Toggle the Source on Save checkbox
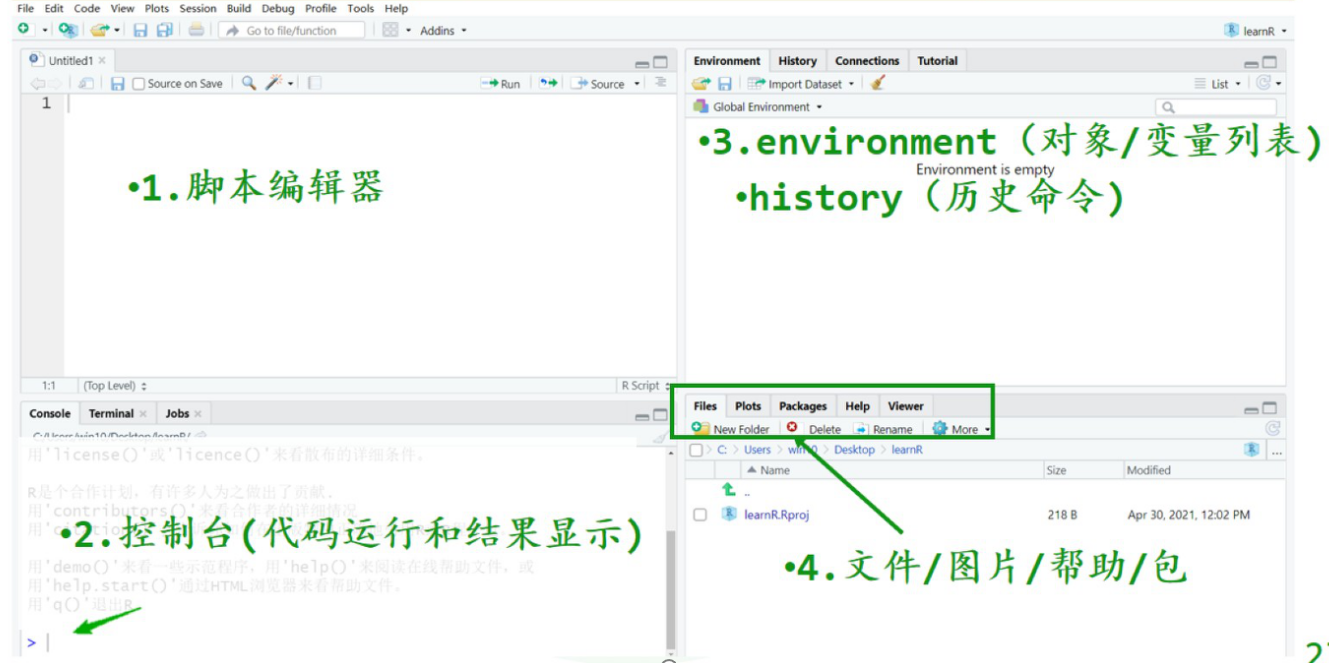1329x663 pixels. tap(139, 84)
